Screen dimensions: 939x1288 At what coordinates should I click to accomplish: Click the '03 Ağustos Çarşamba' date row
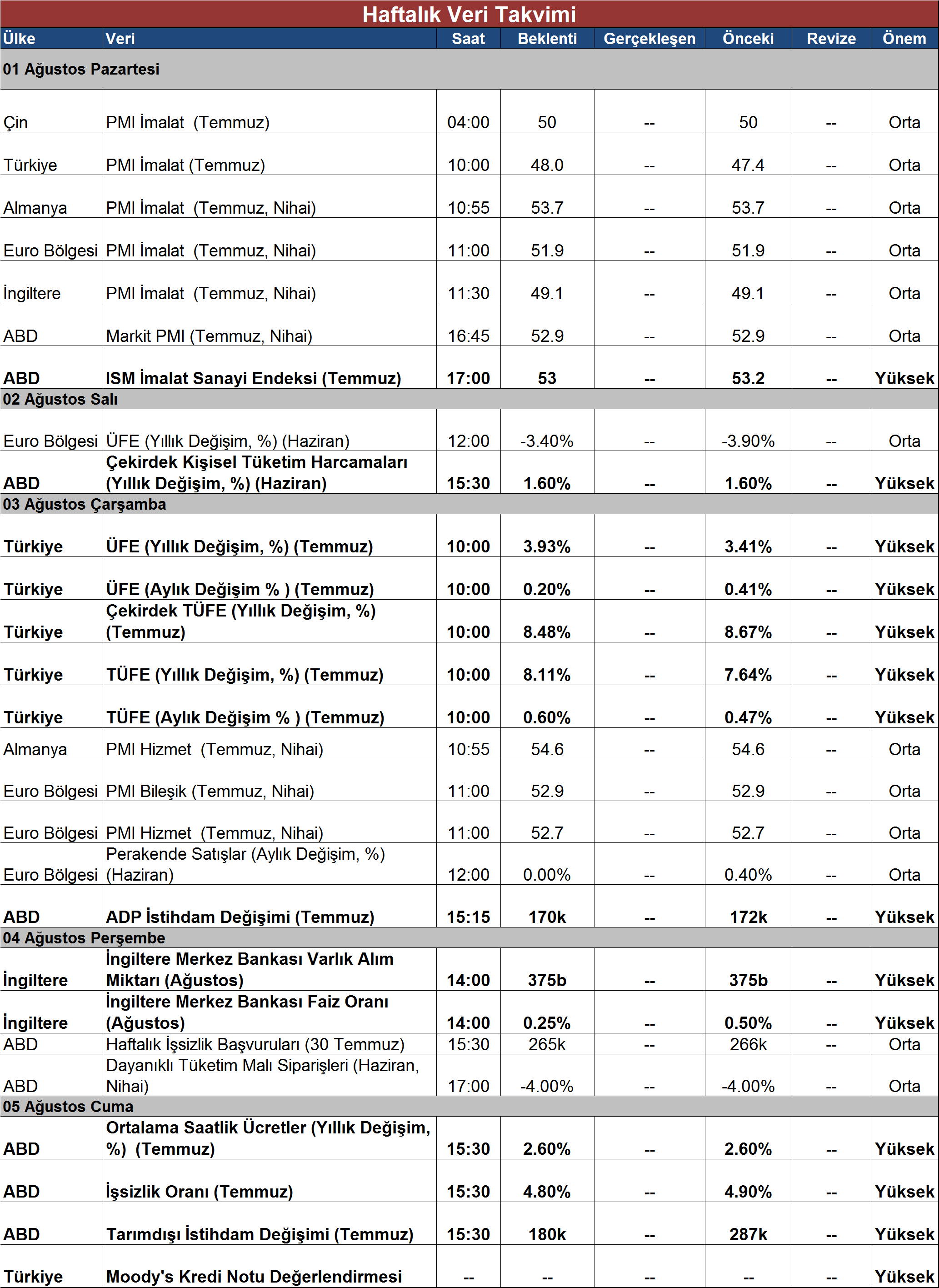[469, 504]
